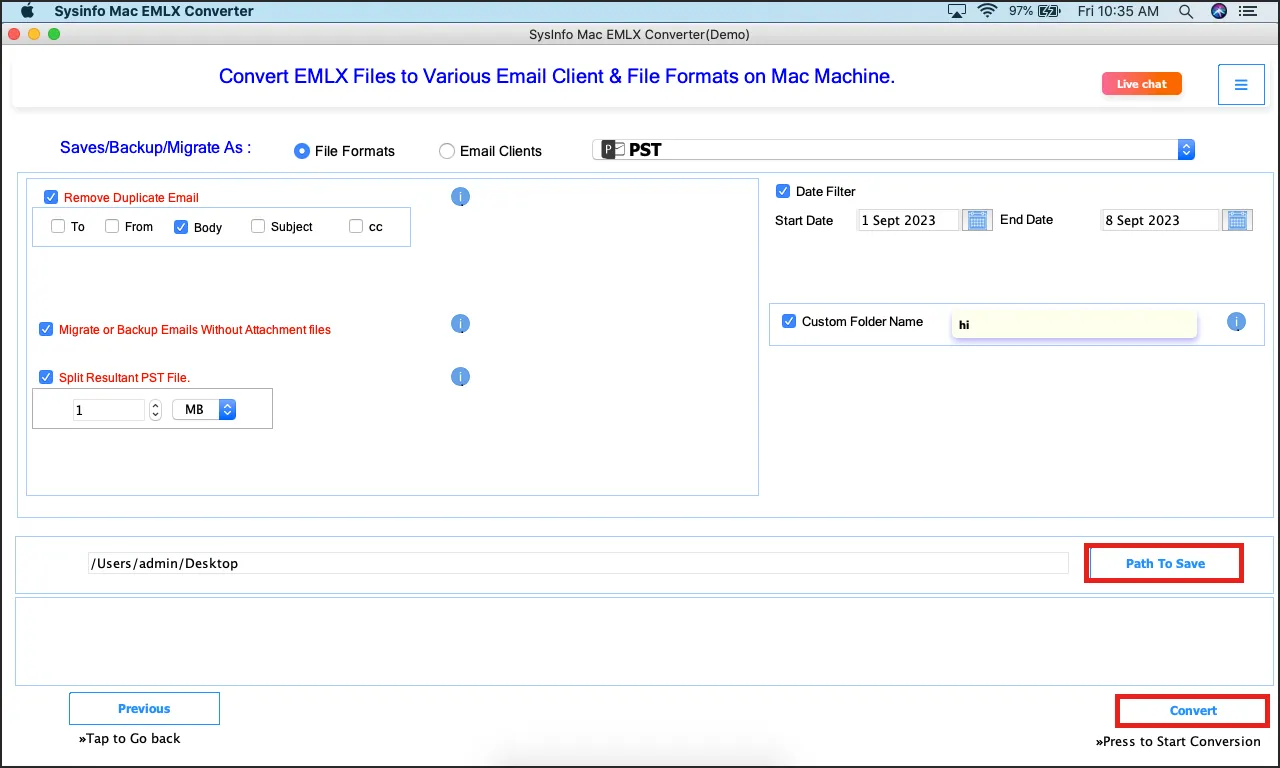Toggle Migrate or Backup Emails Without Attachment

(46, 329)
